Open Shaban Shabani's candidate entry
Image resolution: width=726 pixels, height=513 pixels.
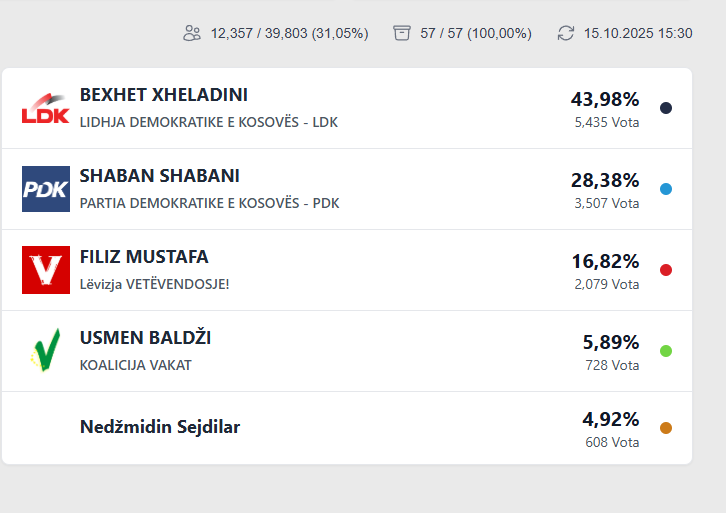160,176
